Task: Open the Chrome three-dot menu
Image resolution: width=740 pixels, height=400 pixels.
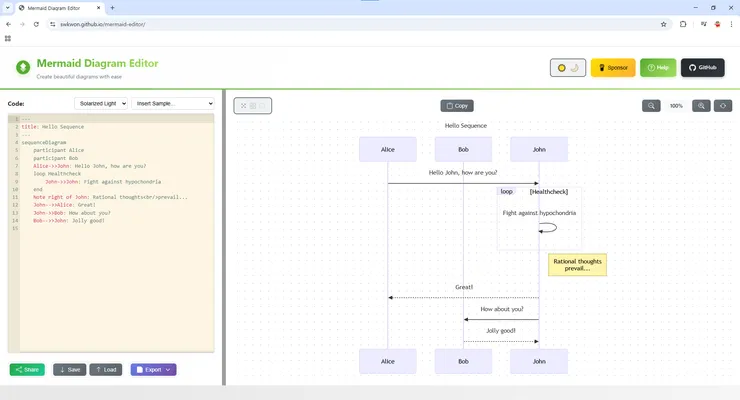Action: tap(732, 24)
